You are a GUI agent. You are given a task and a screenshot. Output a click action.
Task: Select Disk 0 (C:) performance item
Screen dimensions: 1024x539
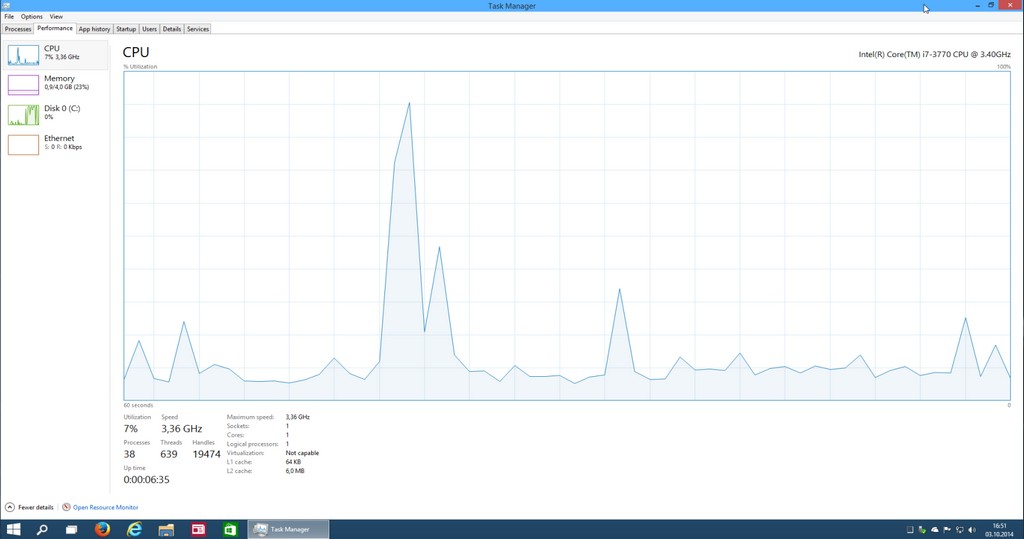(55, 113)
